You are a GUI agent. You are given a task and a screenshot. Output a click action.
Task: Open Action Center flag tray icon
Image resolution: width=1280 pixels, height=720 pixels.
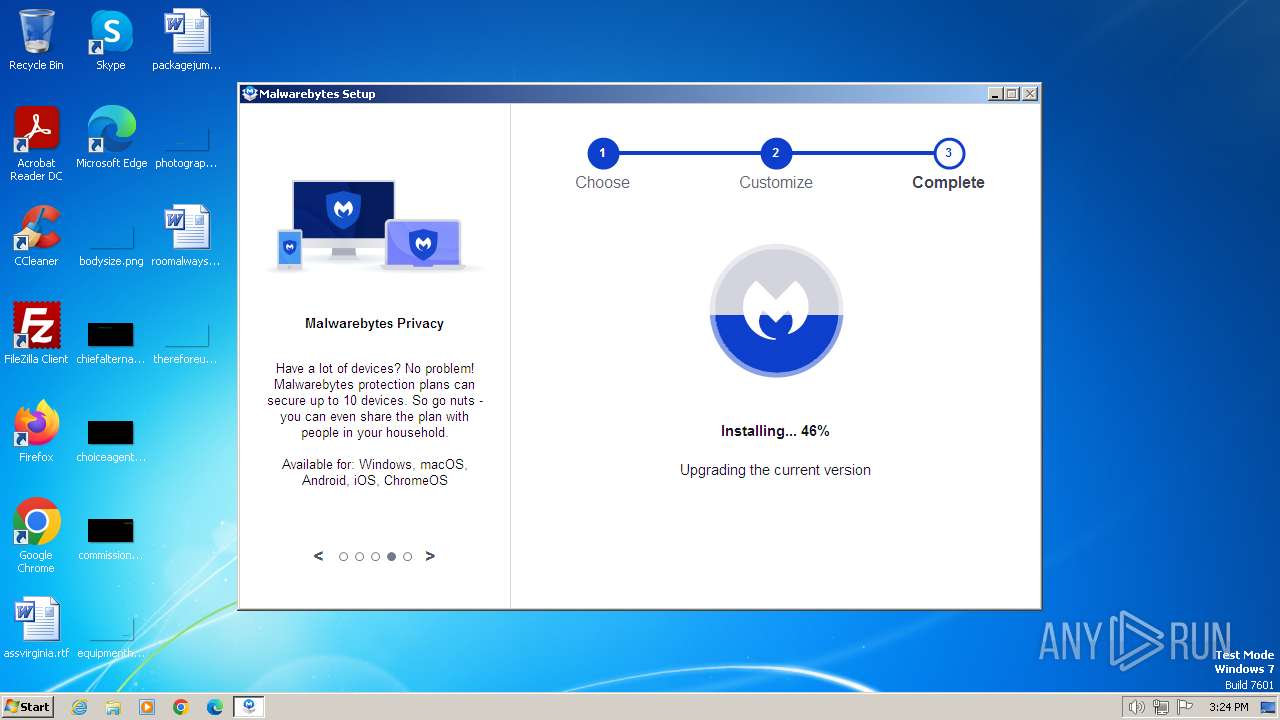click(x=1185, y=707)
